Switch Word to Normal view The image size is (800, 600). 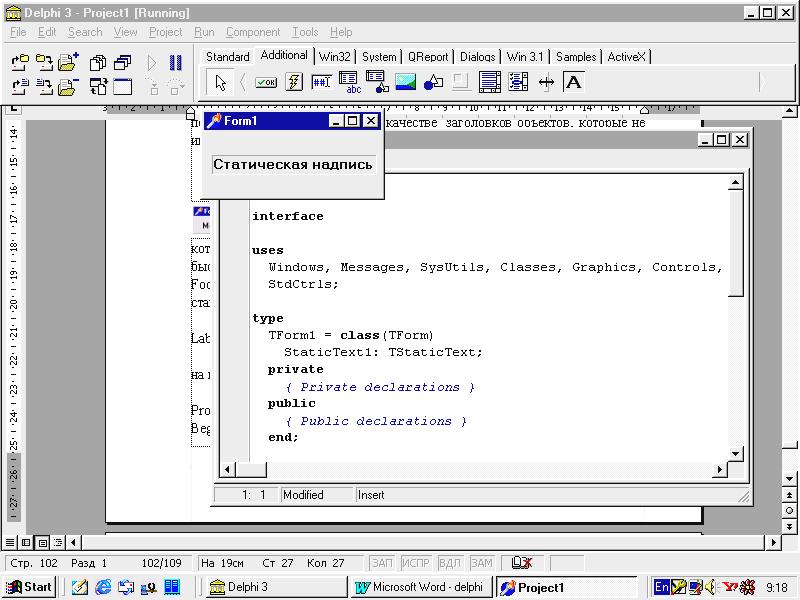coord(10,542)
